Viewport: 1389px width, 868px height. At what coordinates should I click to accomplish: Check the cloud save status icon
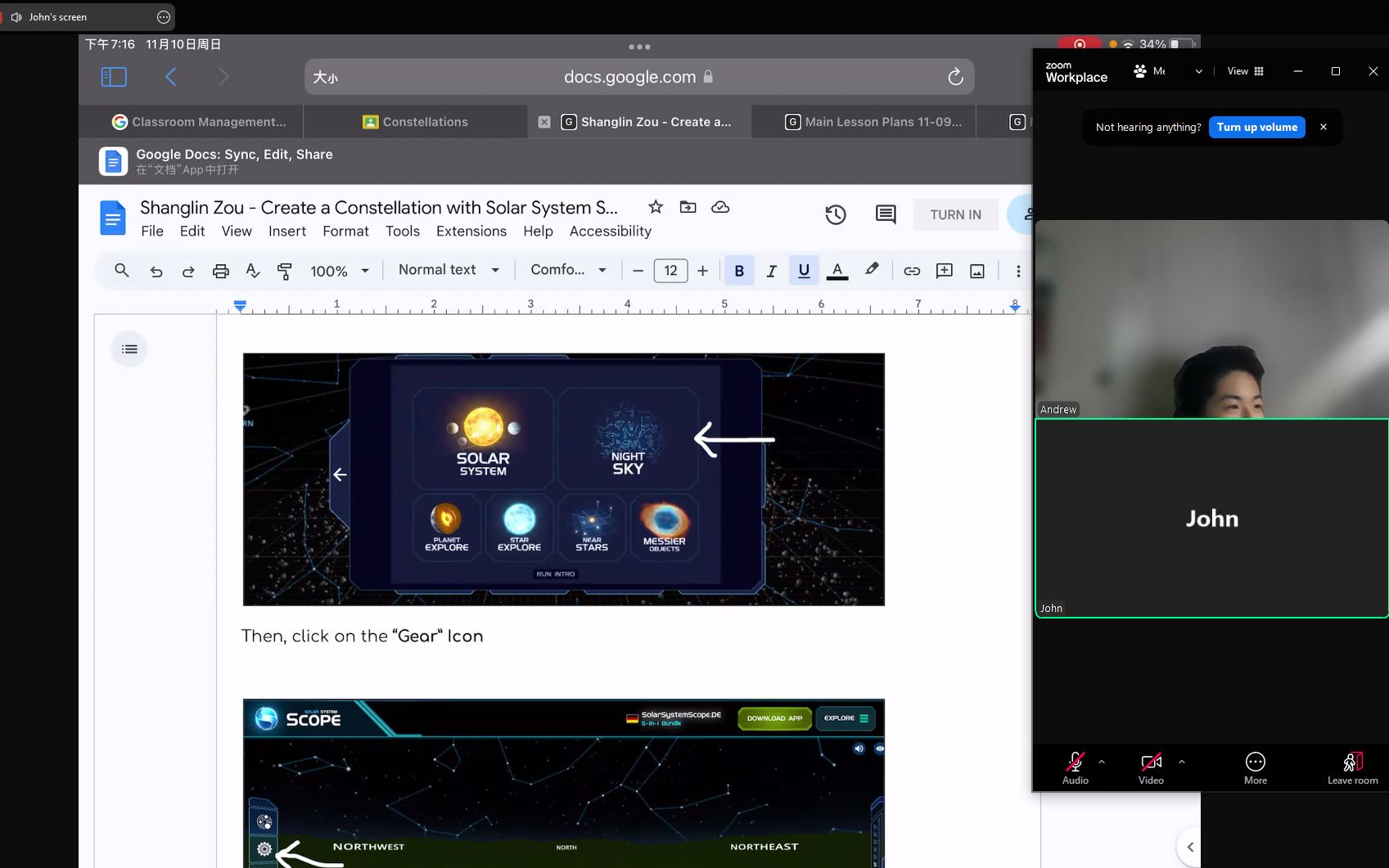720,207
